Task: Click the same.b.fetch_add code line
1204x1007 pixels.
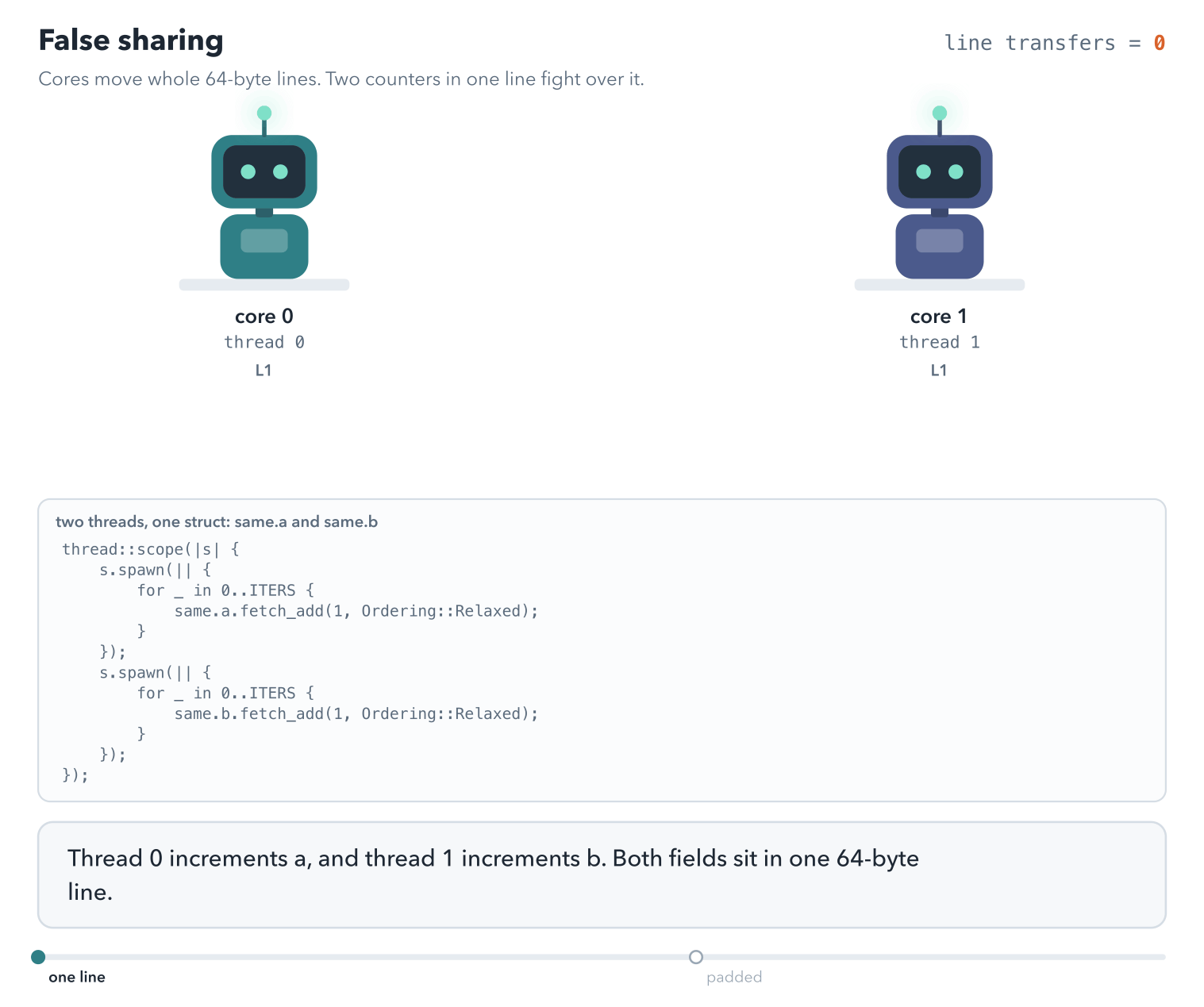Action: 356,713
